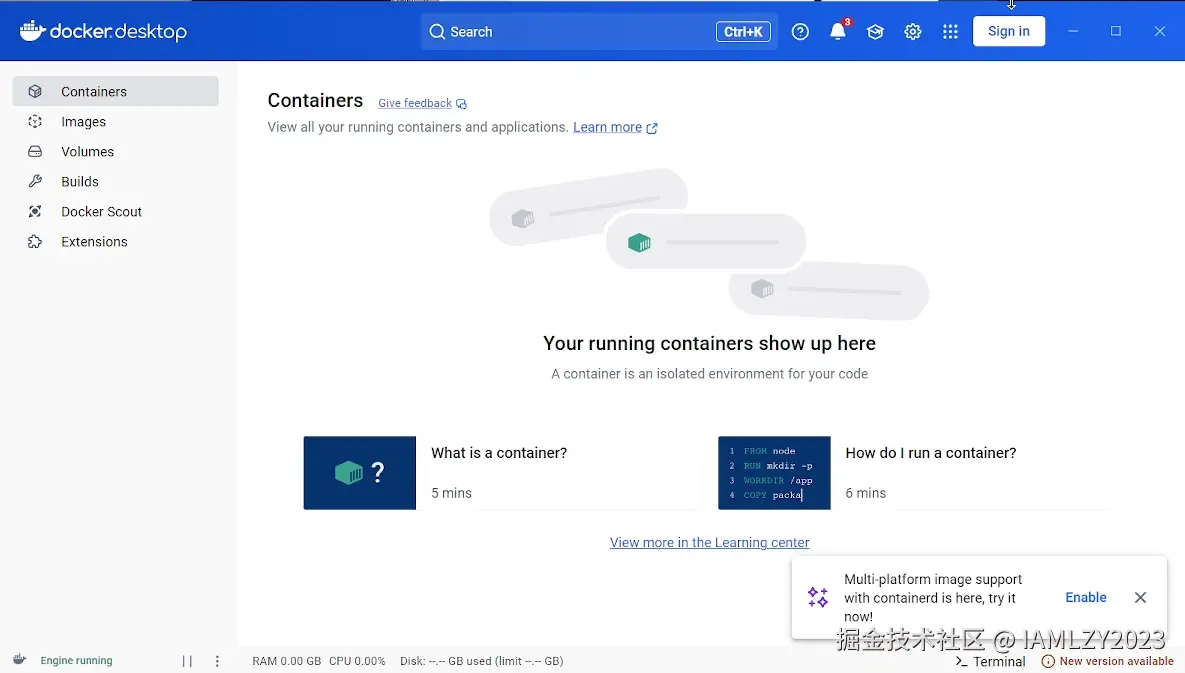Open the Learning center graduation cap icon
Screen dimensions: 1185x673
pyautogui.click(x=875, y=32)
